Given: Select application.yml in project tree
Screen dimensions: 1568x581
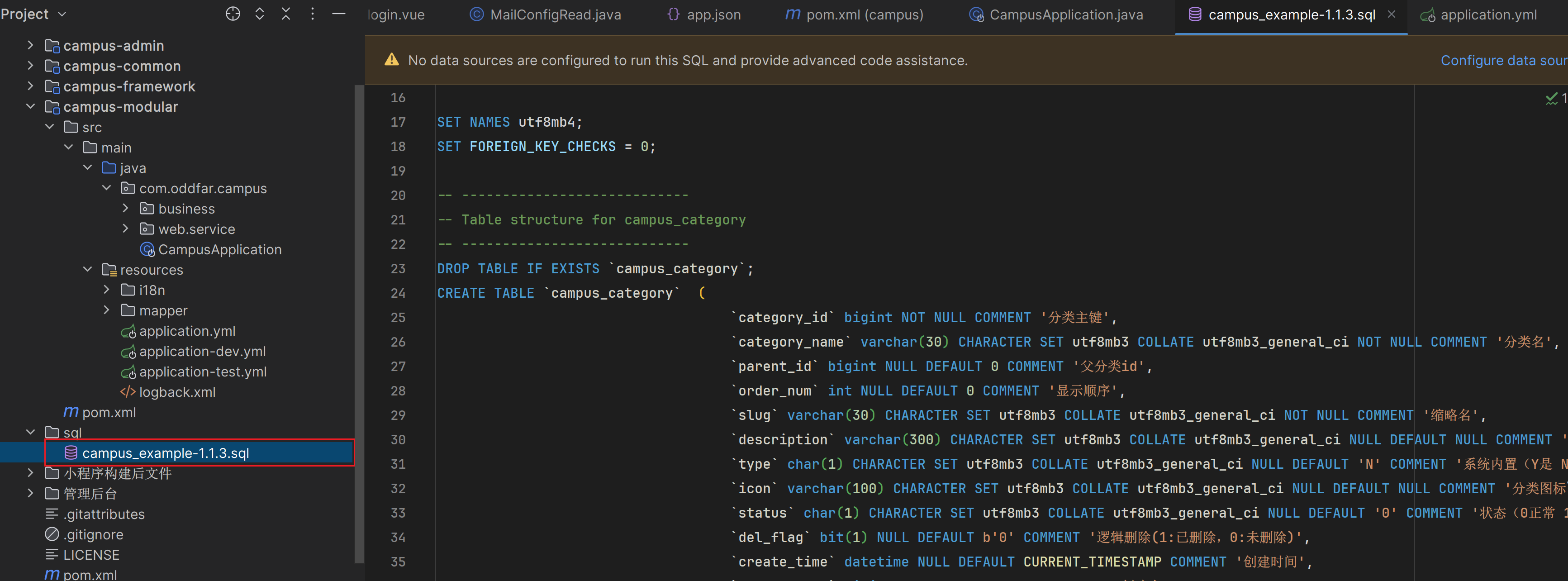Looking at the screenshot, I should pyautogui.click(x=187, y=331).
